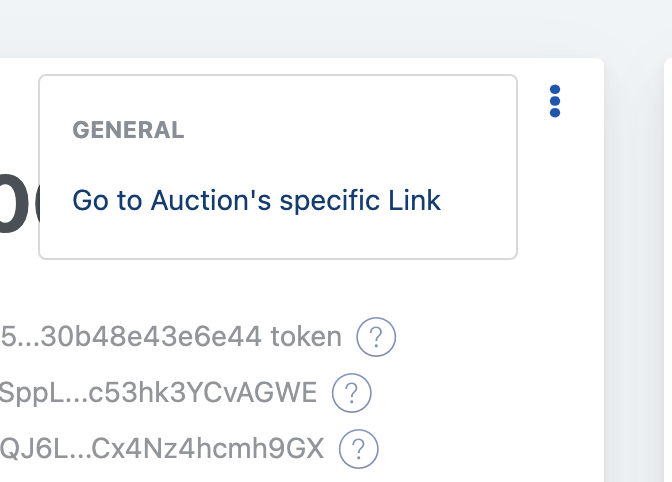Click the SppL...c53hk3YCvAGWE address text
This screenshot has height=482, width=672.
pyautogui.click(x=158, y=392)
